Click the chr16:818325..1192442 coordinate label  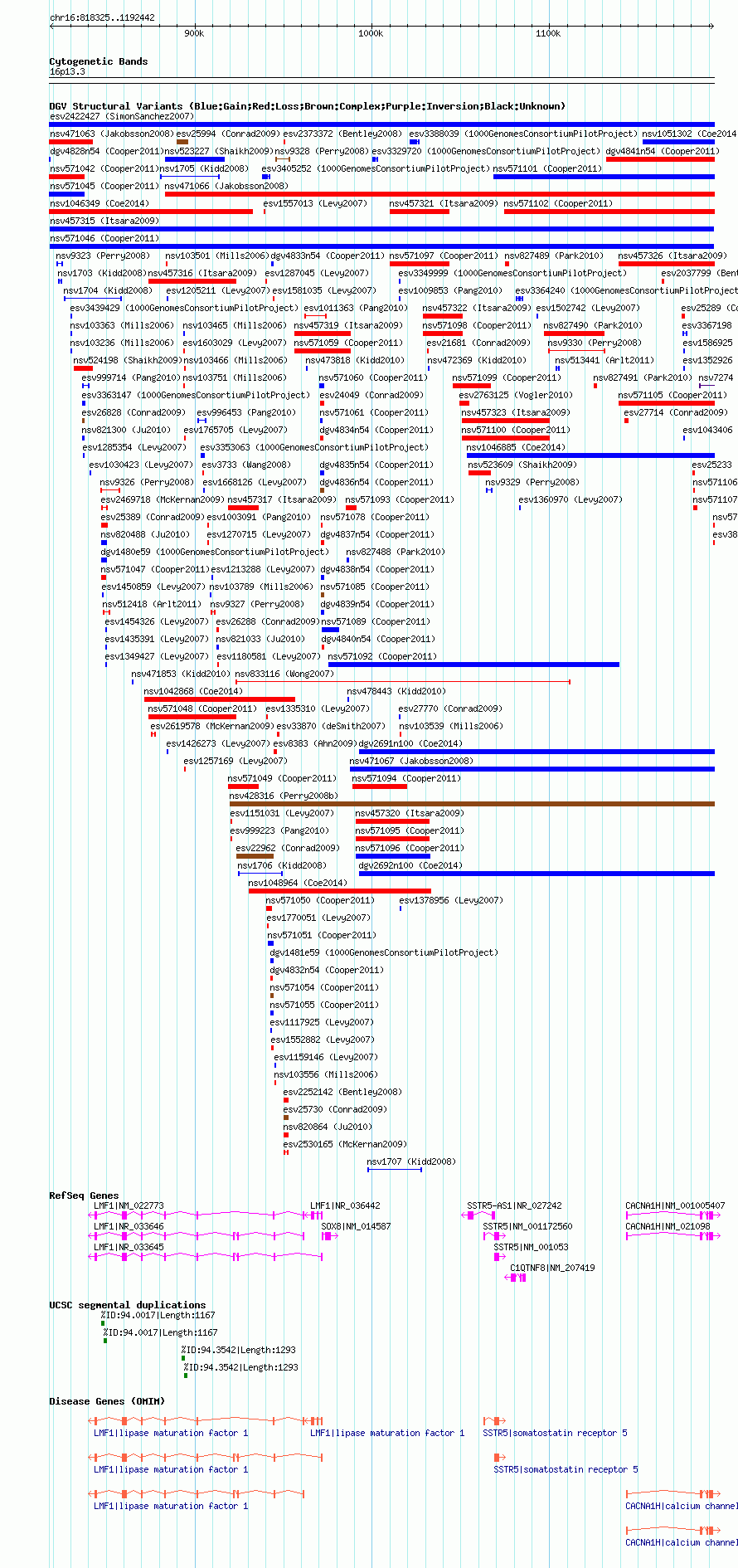click(x=102, y=17)
